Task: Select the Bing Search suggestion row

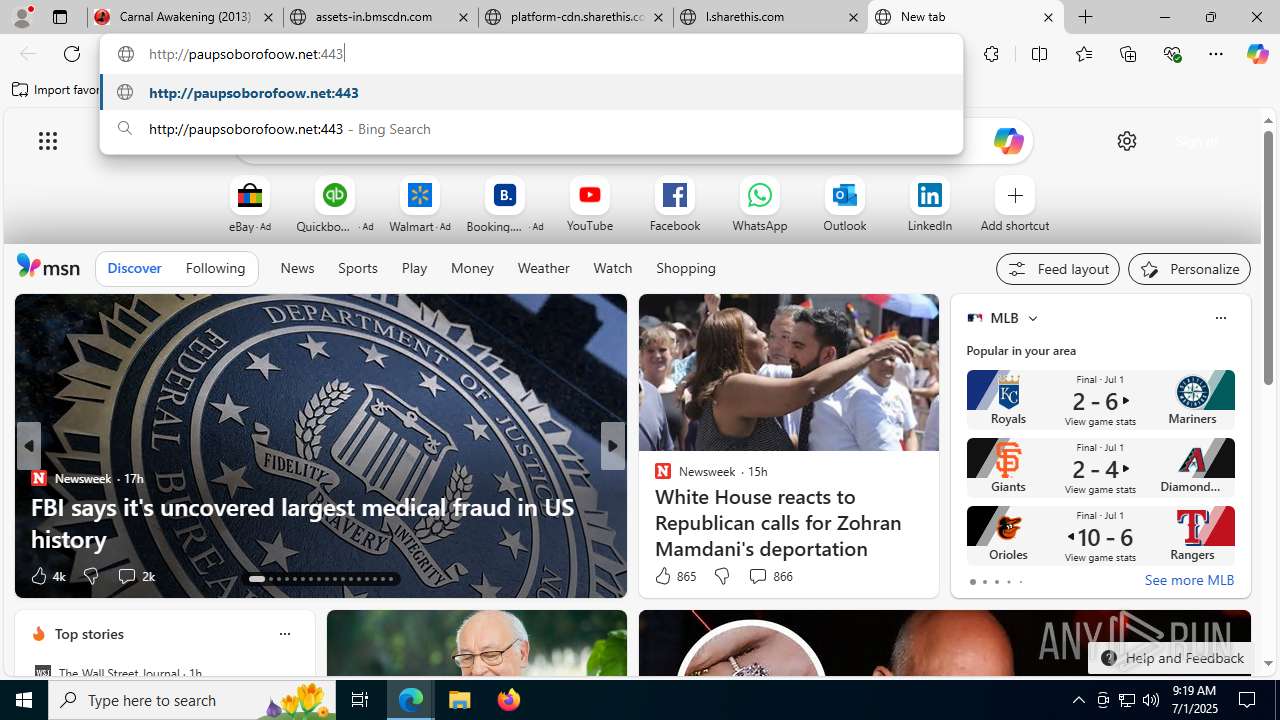Action: click(531, 129)
